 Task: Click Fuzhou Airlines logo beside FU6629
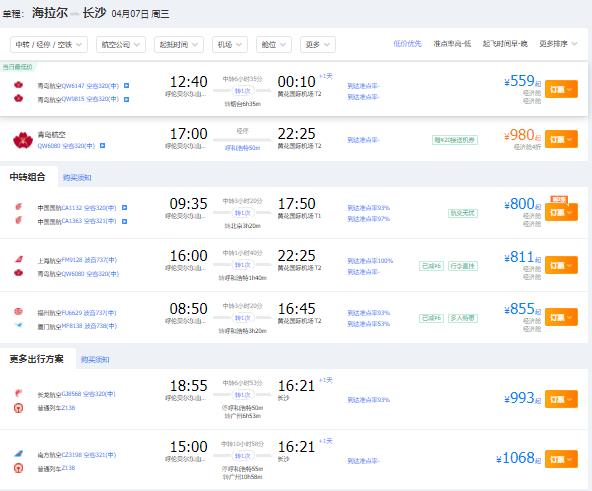pyautogui.click(x=18, y=312)
